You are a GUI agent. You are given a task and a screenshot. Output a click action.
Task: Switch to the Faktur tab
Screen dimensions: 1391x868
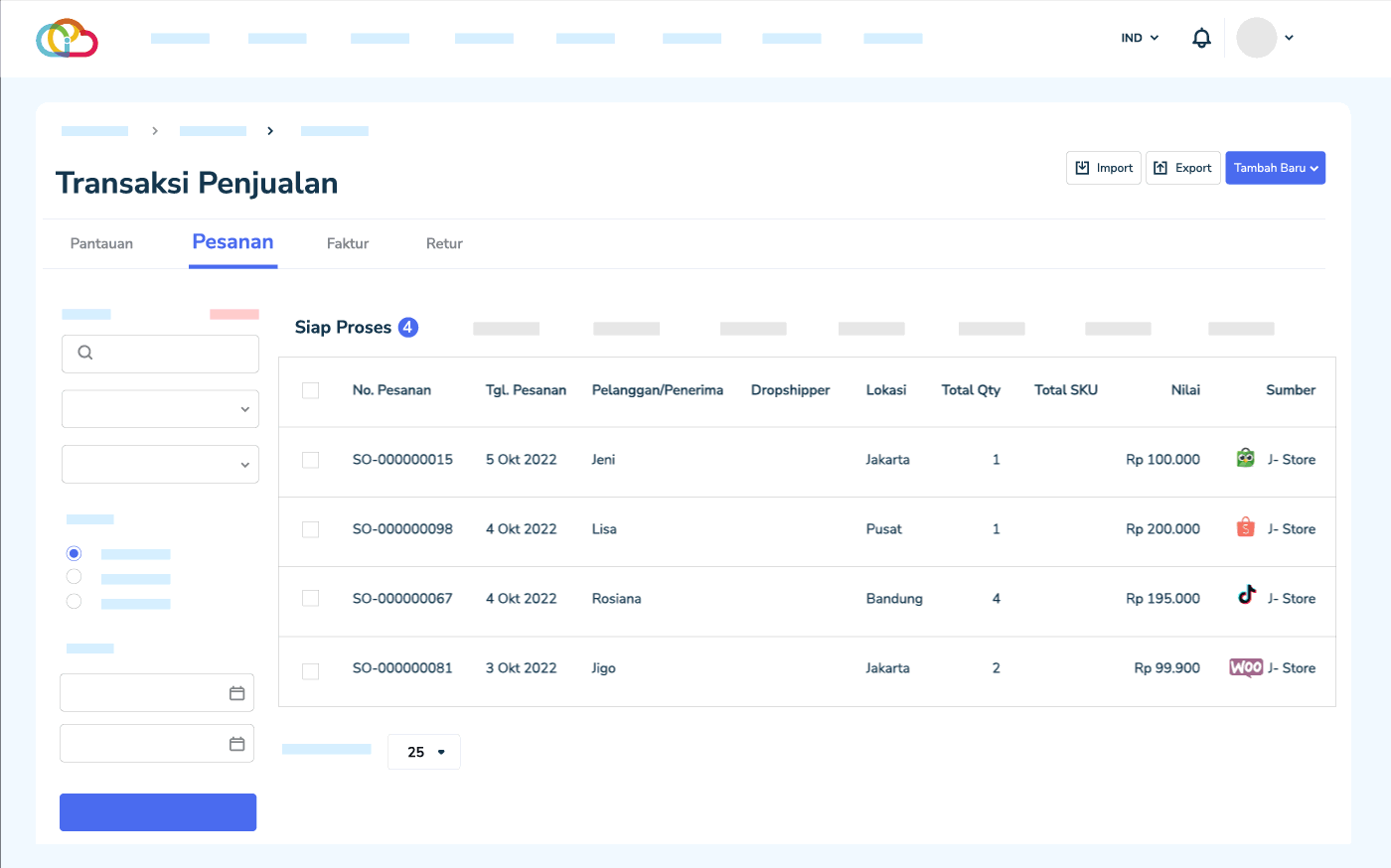[348, 243]
